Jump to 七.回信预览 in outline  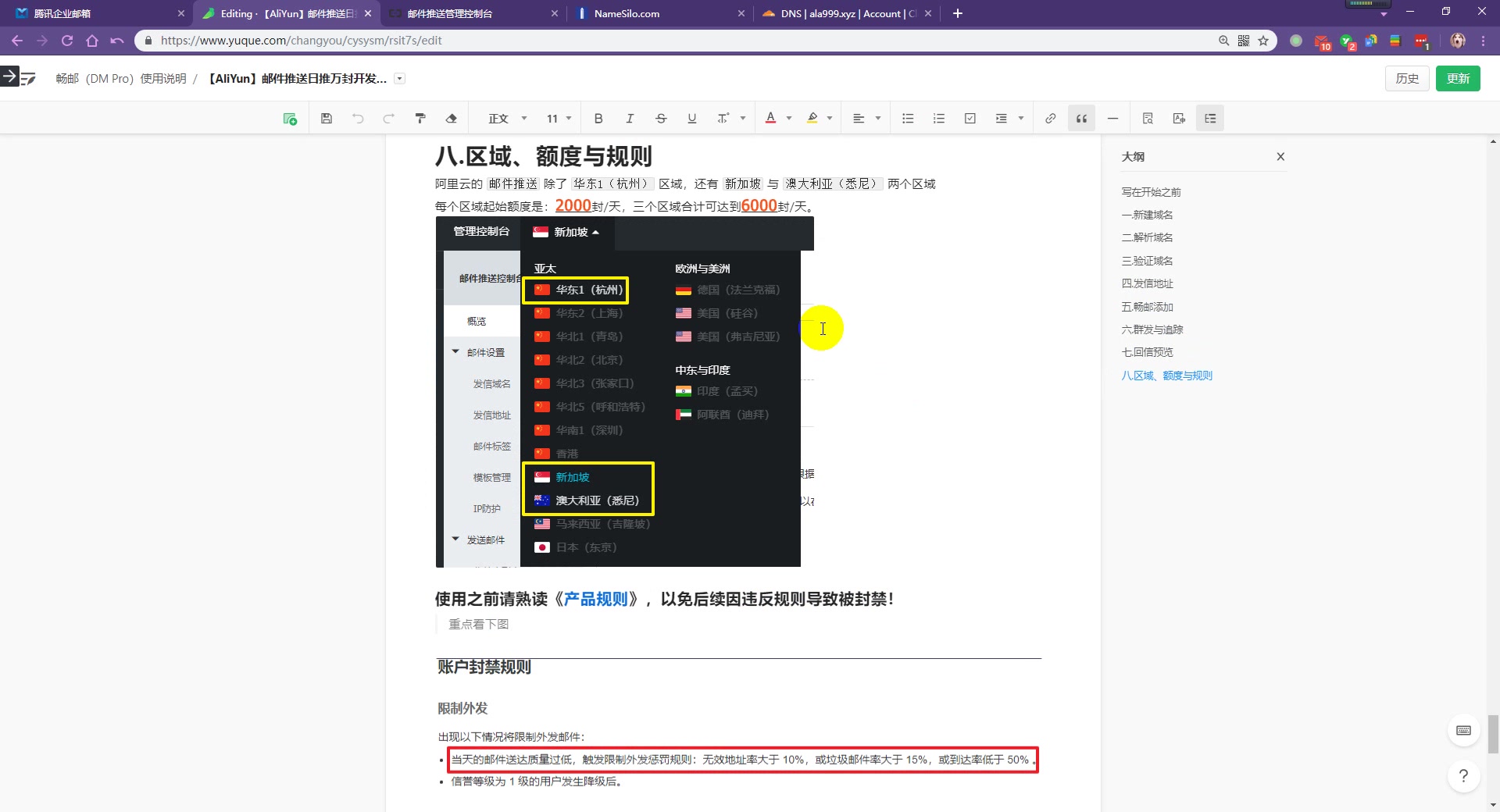(1147, 352)
